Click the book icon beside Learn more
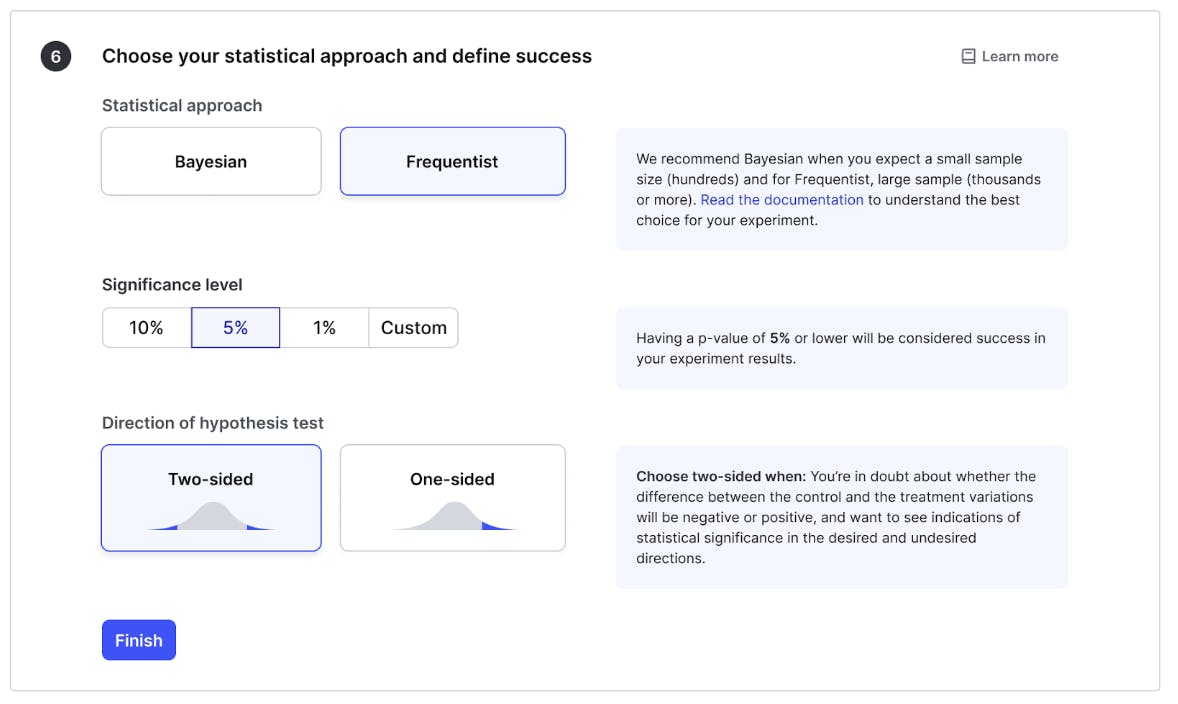 968,57
